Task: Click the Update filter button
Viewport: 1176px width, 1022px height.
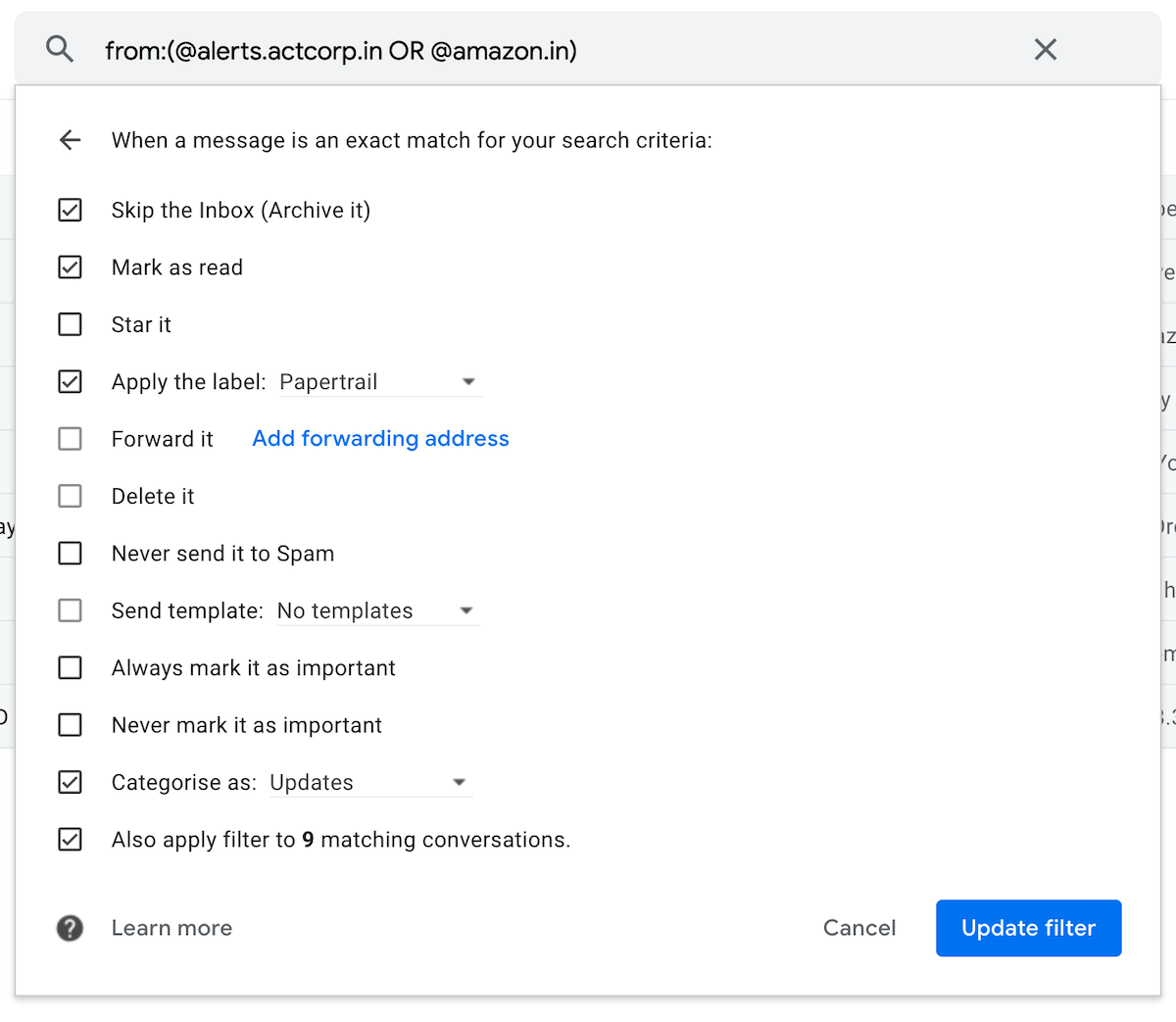Action: pyautogui.click(x=1028, y=928)
